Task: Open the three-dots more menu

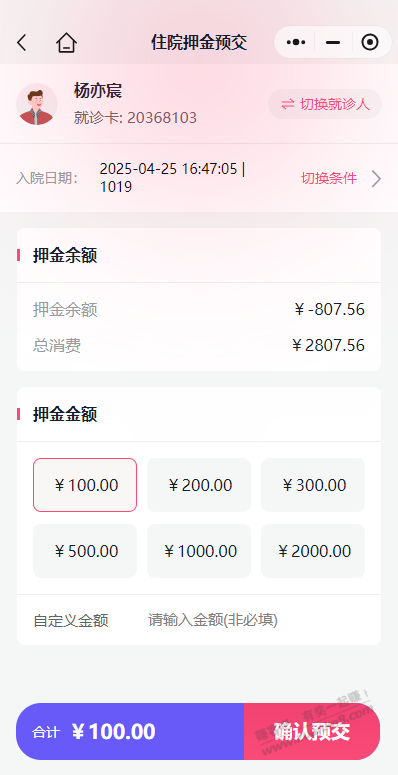Action: (x=296, y=43)
